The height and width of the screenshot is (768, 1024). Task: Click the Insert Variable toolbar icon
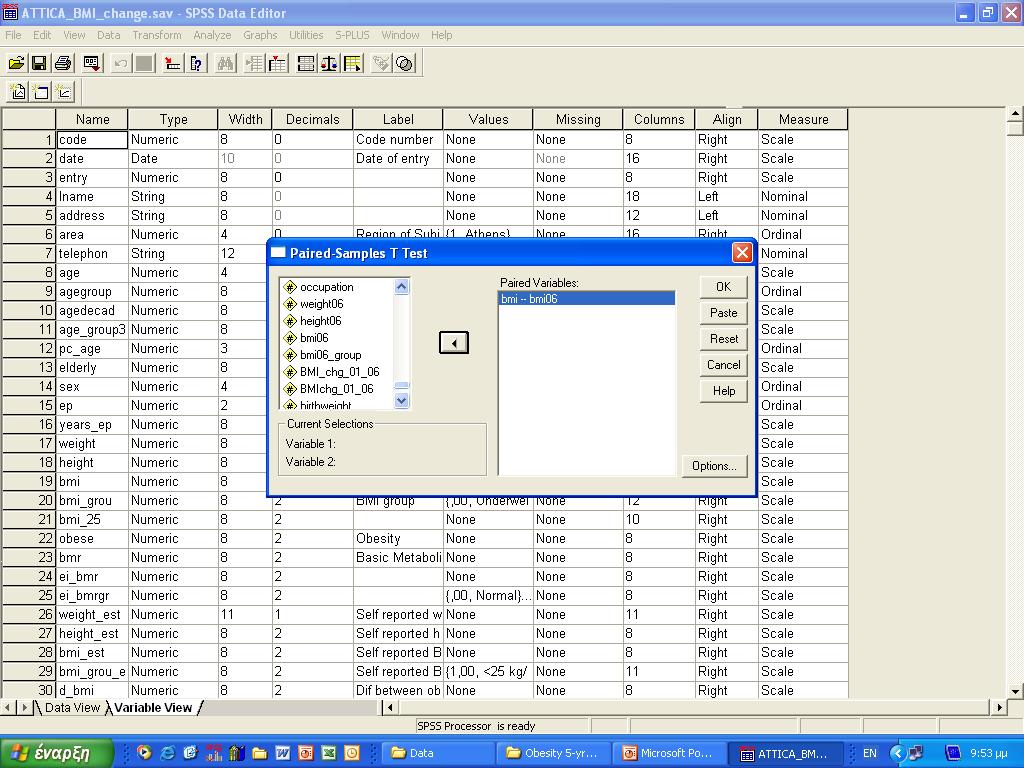(x=278, y=63)
